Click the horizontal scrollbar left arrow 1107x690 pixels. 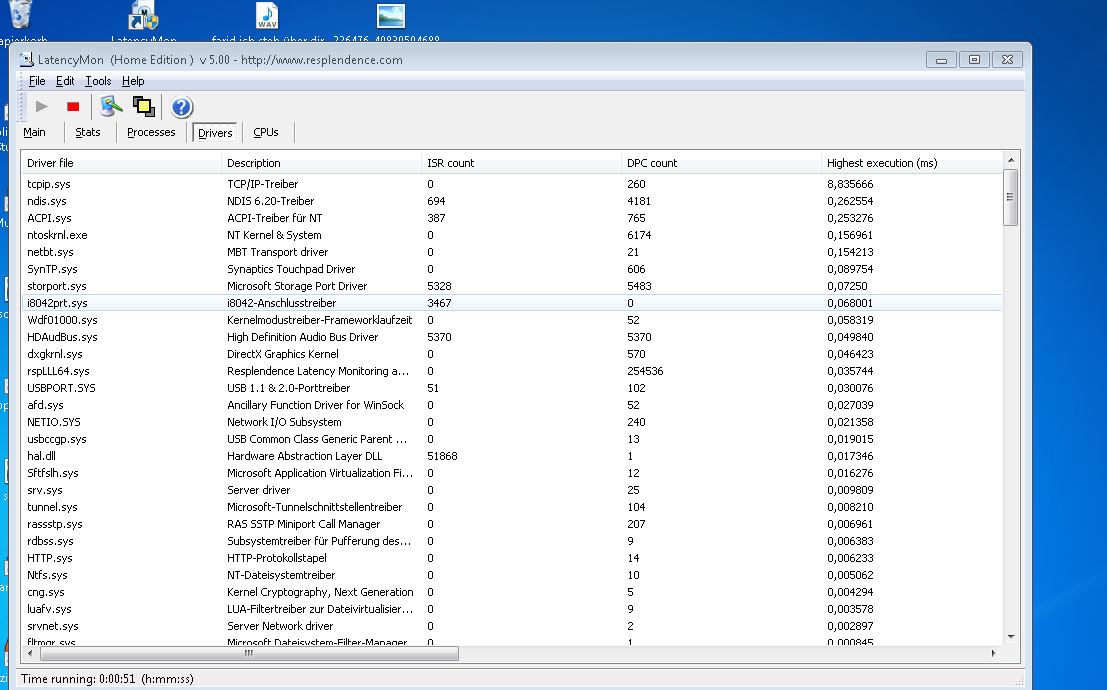(x=30, y=653)
